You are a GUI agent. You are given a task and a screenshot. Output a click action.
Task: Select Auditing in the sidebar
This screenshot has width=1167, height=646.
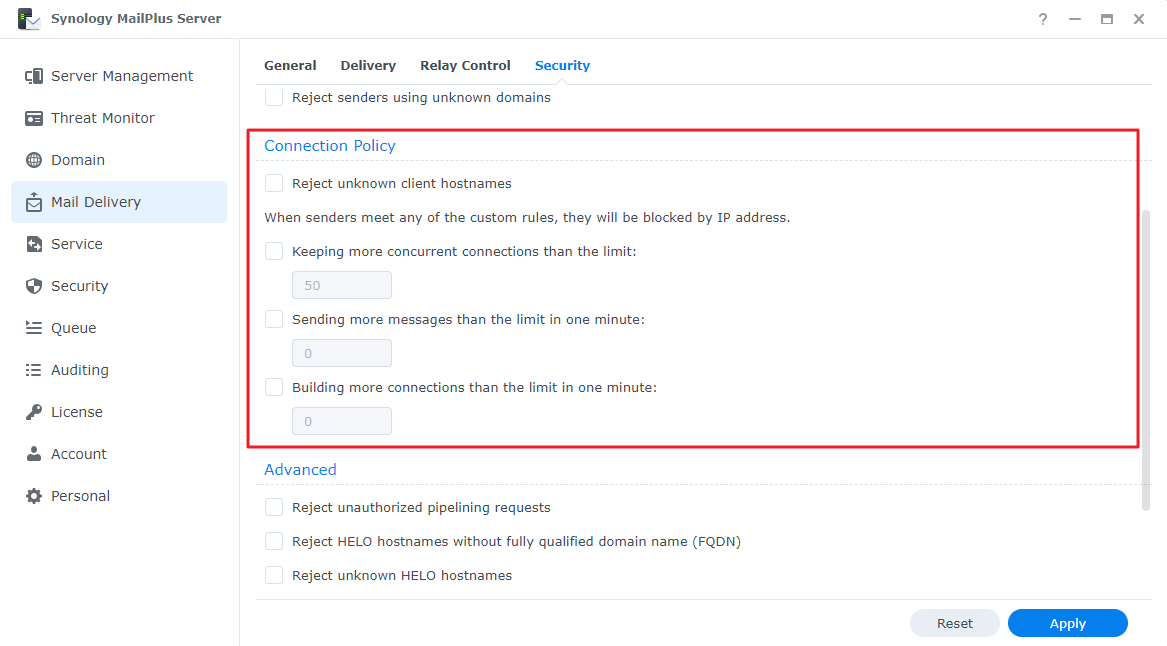click(x=80, y=369)
